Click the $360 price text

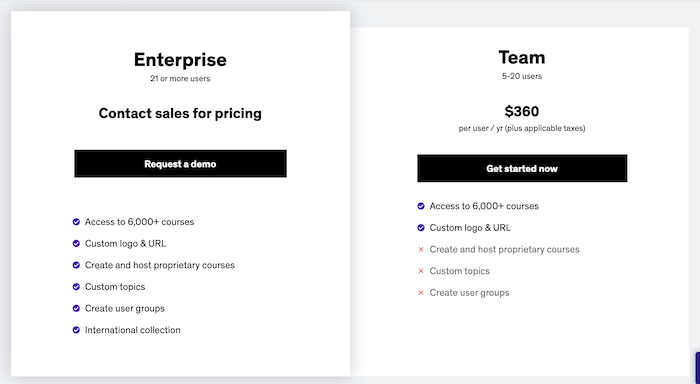click(x=522, y=111)
